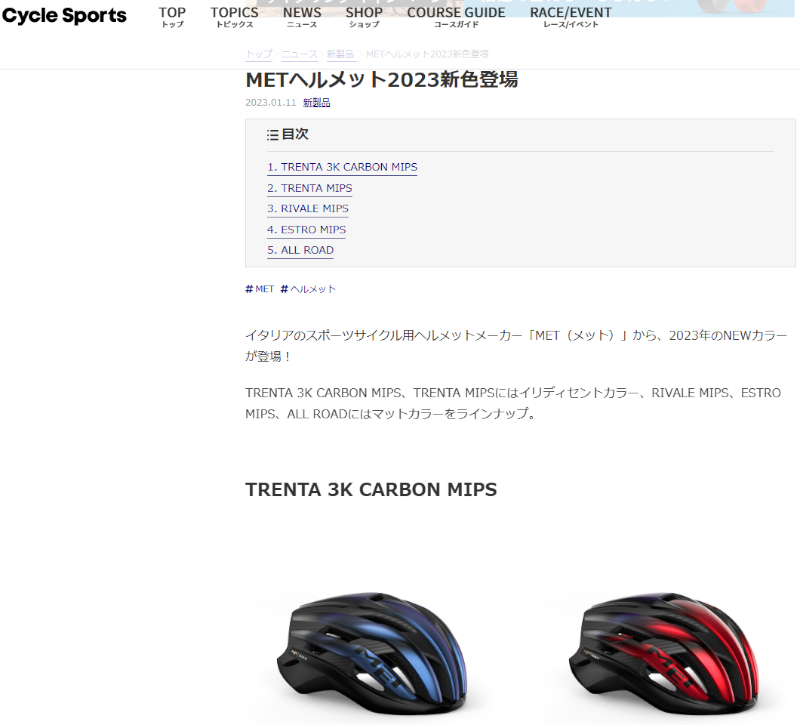800x725 pixels.
Task: Open the COURSE GUIDE menu
Action: (x=456, y=17)
